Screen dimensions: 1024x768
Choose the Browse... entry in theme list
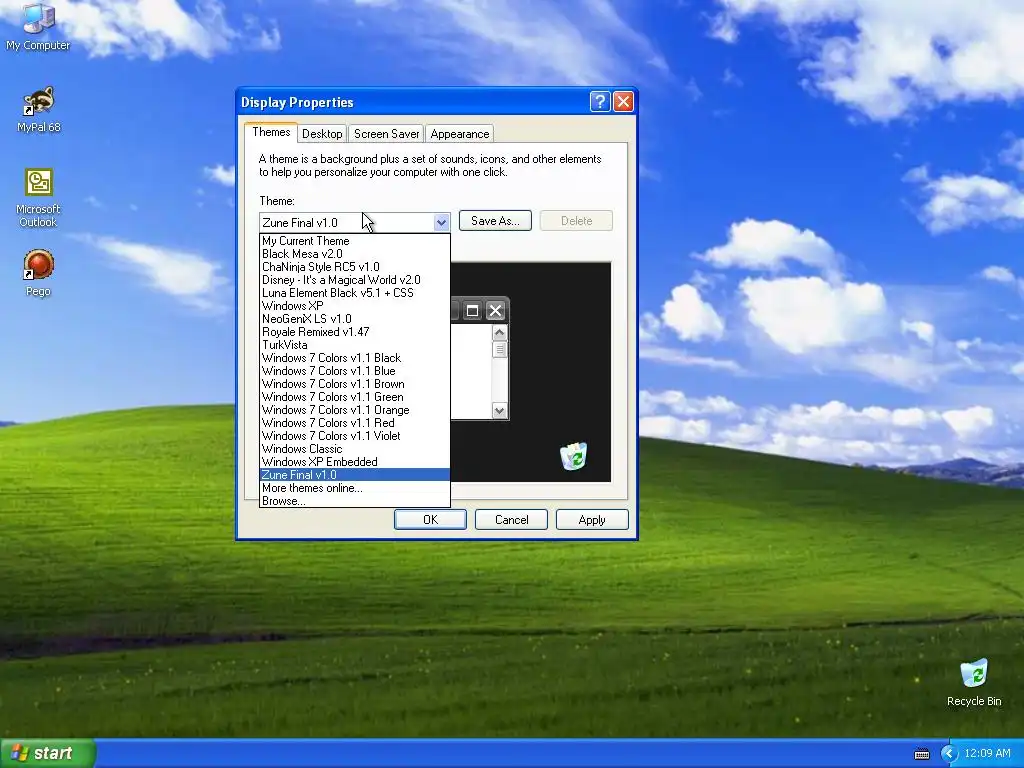point(355,501)
